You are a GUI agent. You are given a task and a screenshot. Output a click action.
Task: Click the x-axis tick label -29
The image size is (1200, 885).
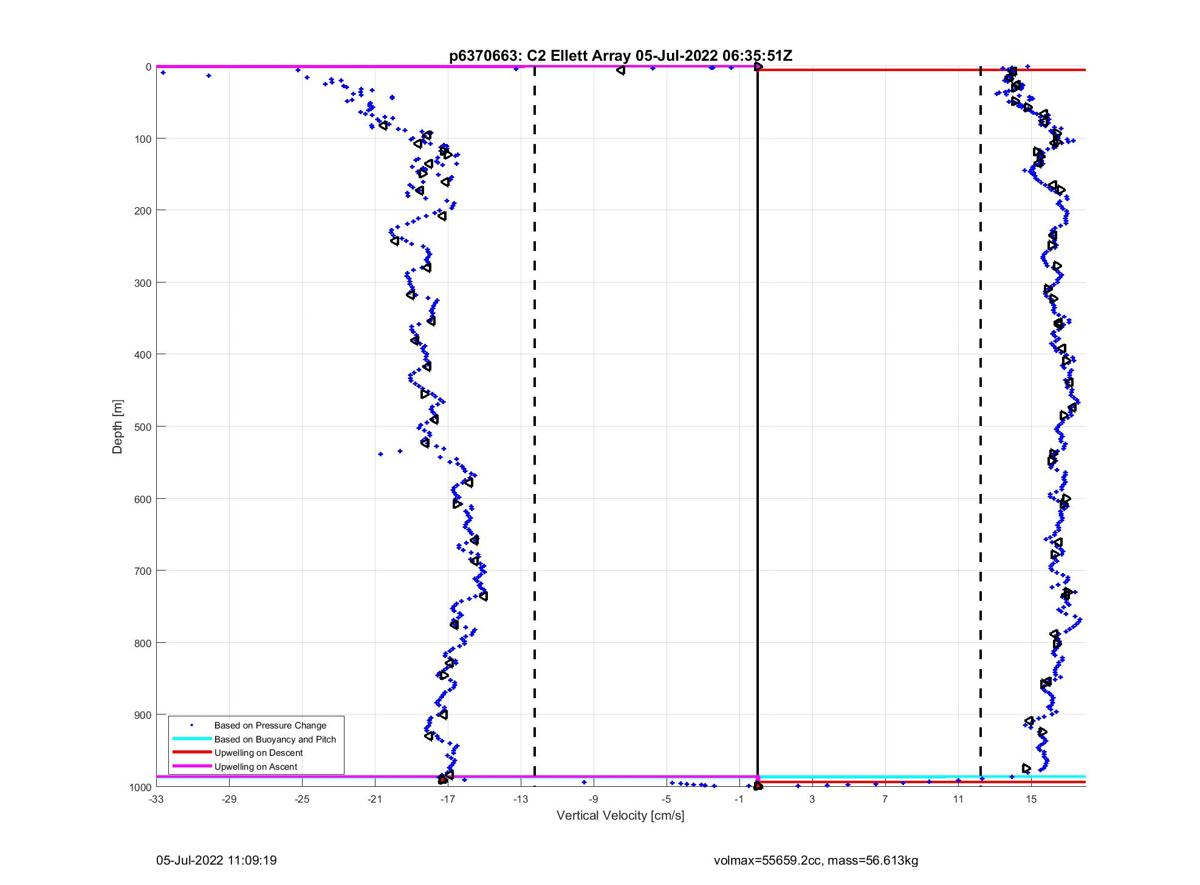coord(229,799)
